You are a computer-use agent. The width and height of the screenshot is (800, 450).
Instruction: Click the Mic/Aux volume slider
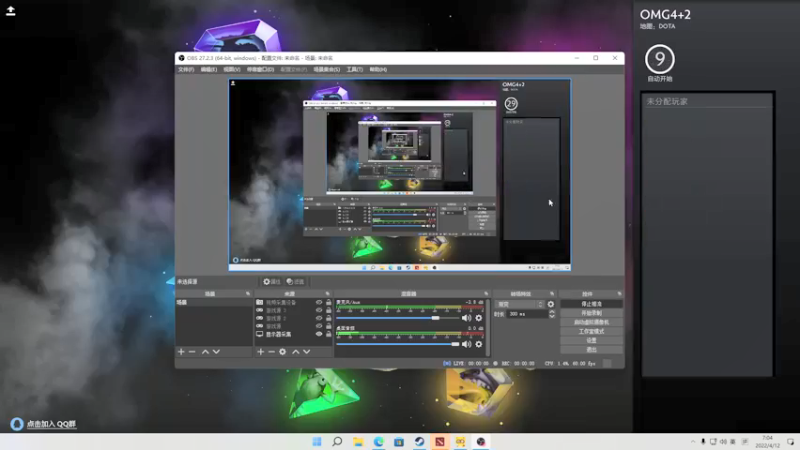coord(398,318)
